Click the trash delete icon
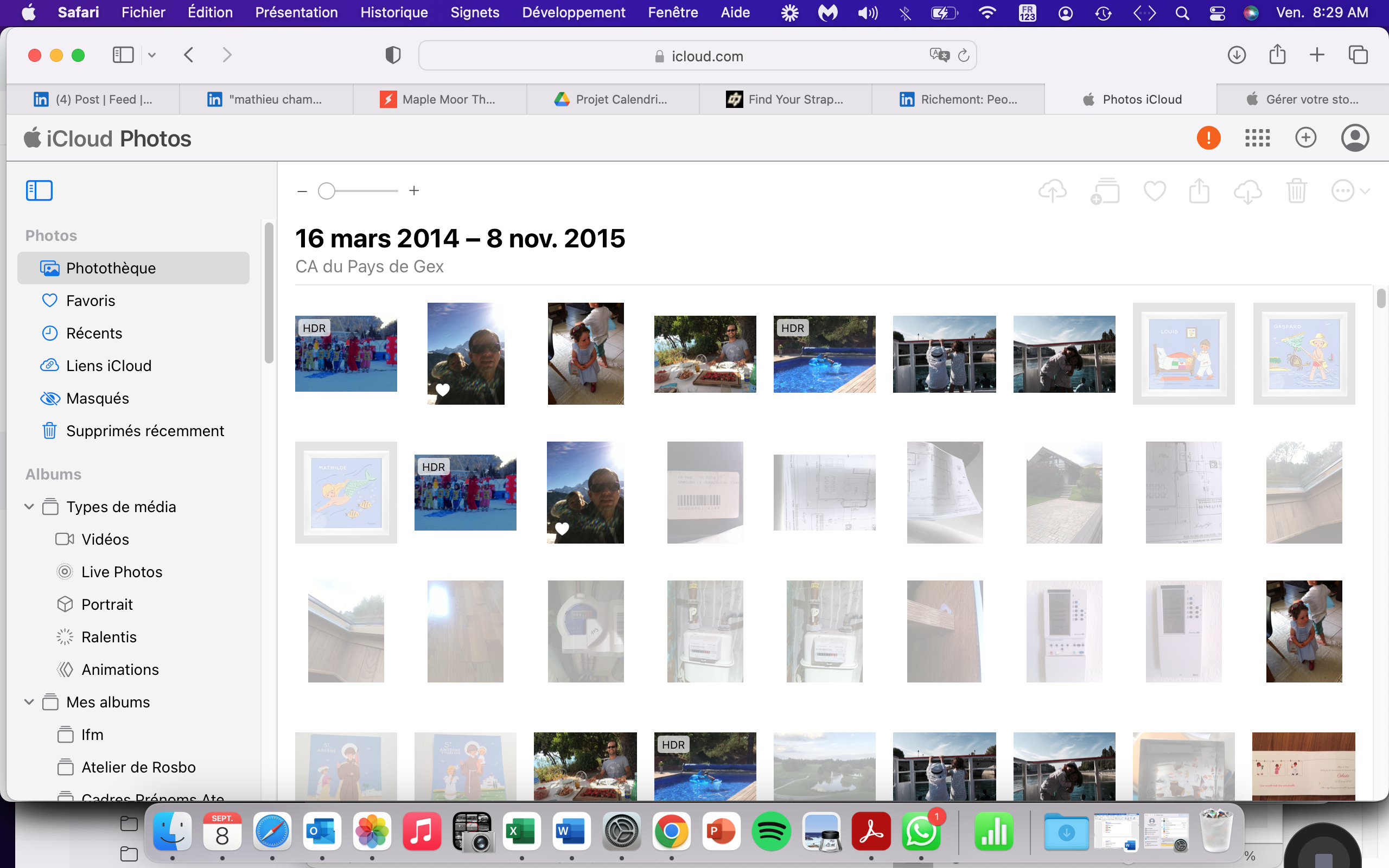The image size is (1389, 868). [1296, 191]
